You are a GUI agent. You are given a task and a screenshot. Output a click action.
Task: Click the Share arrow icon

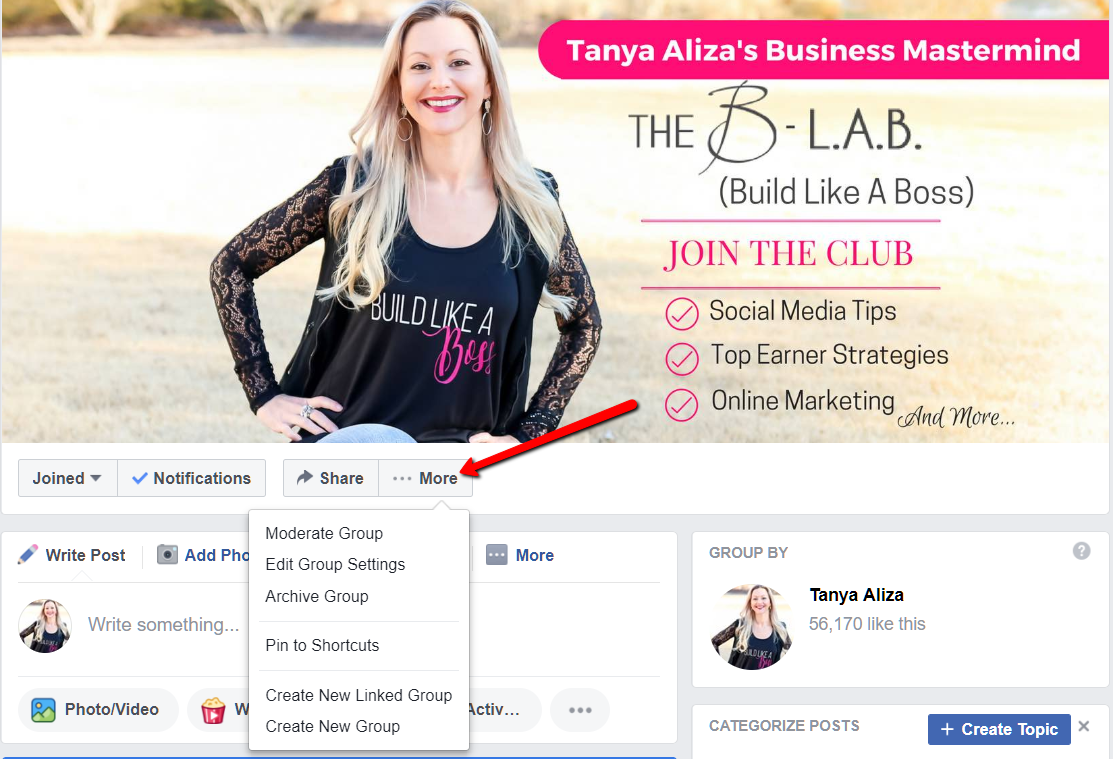[x=305, y=477]
